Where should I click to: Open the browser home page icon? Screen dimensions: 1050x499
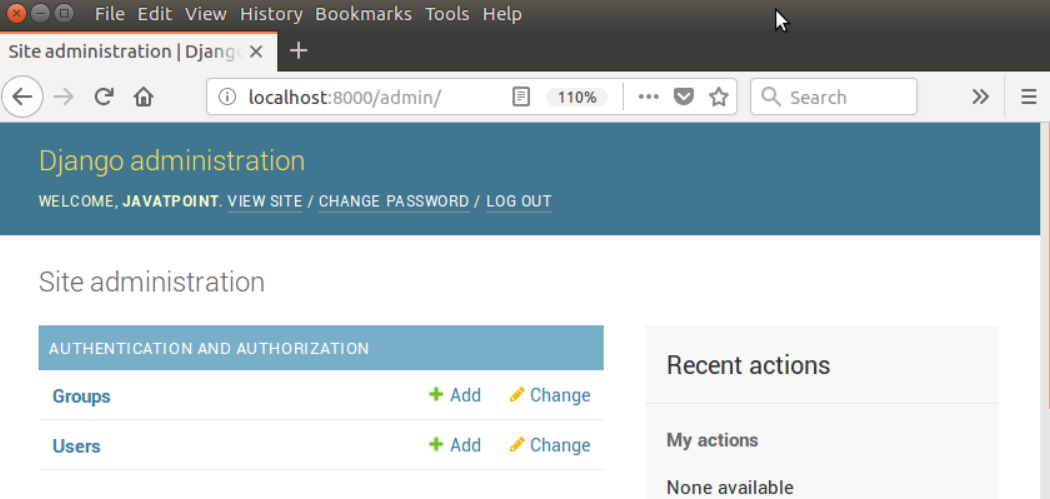click(143, 97)
